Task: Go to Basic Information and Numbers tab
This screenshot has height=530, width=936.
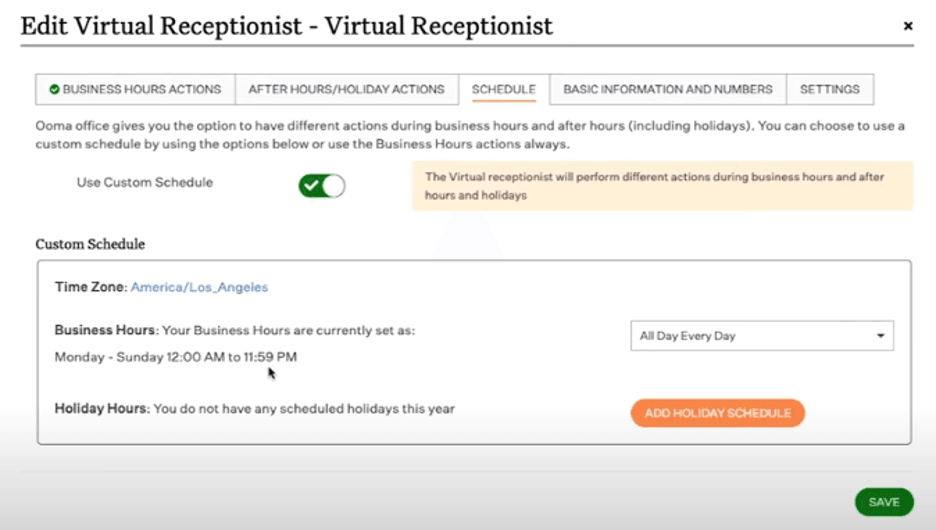Action: click(x=667, y=89)
